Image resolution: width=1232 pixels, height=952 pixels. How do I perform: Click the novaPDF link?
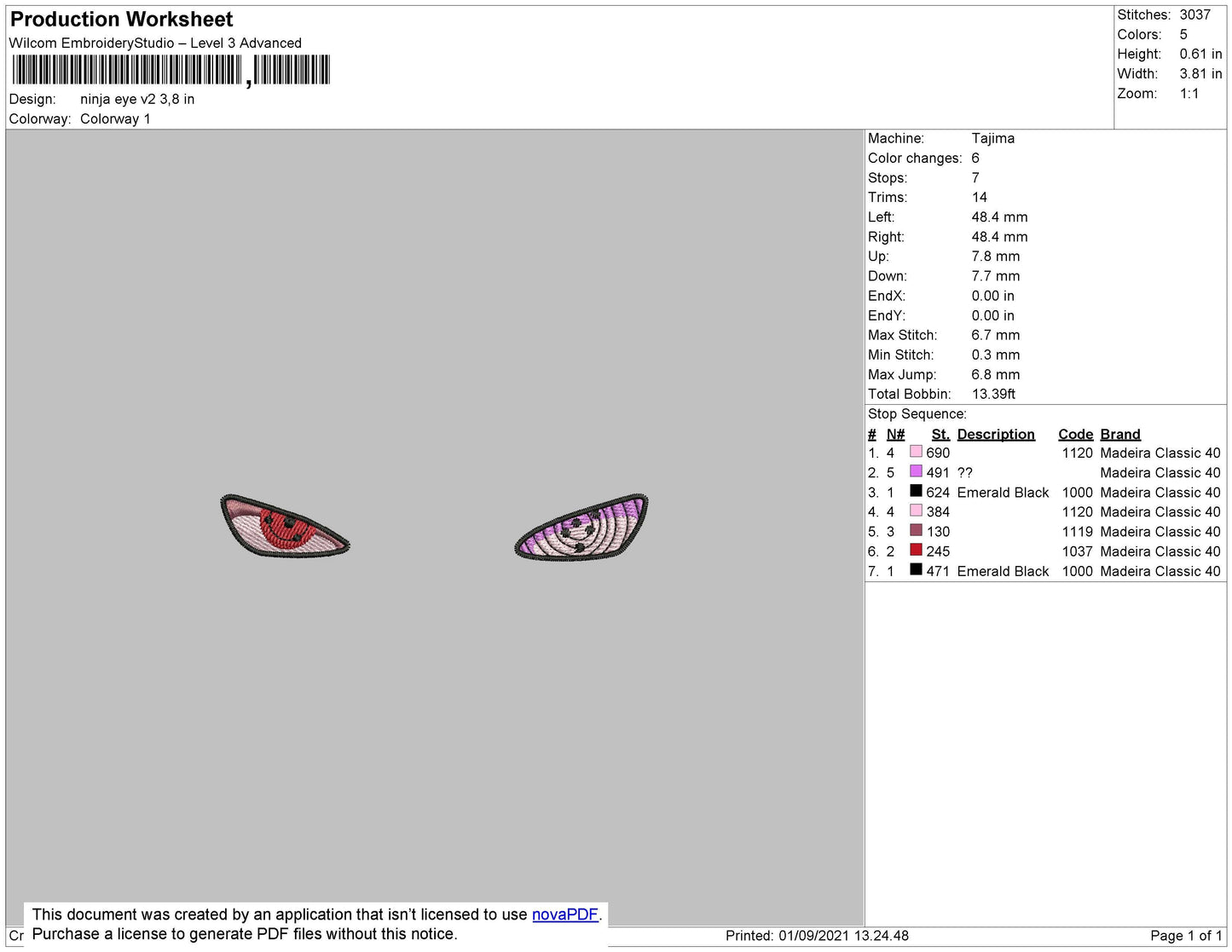pos(565,914)
